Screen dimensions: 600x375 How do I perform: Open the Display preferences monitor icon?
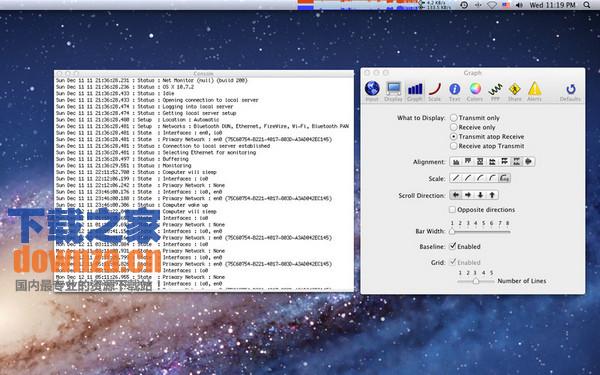(393, 89)
